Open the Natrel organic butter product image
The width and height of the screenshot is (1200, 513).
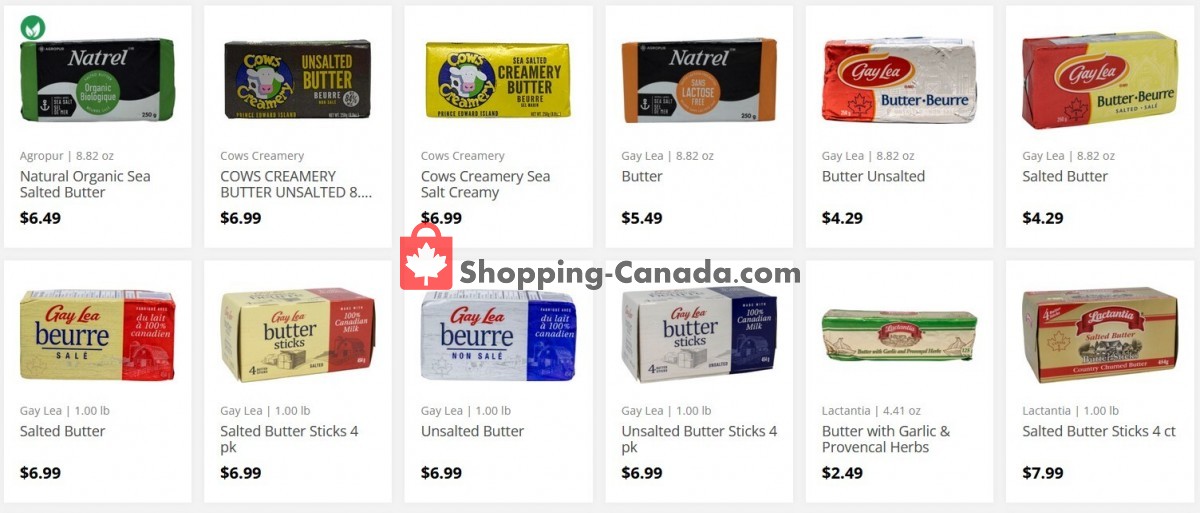click(x=97, y=80)
